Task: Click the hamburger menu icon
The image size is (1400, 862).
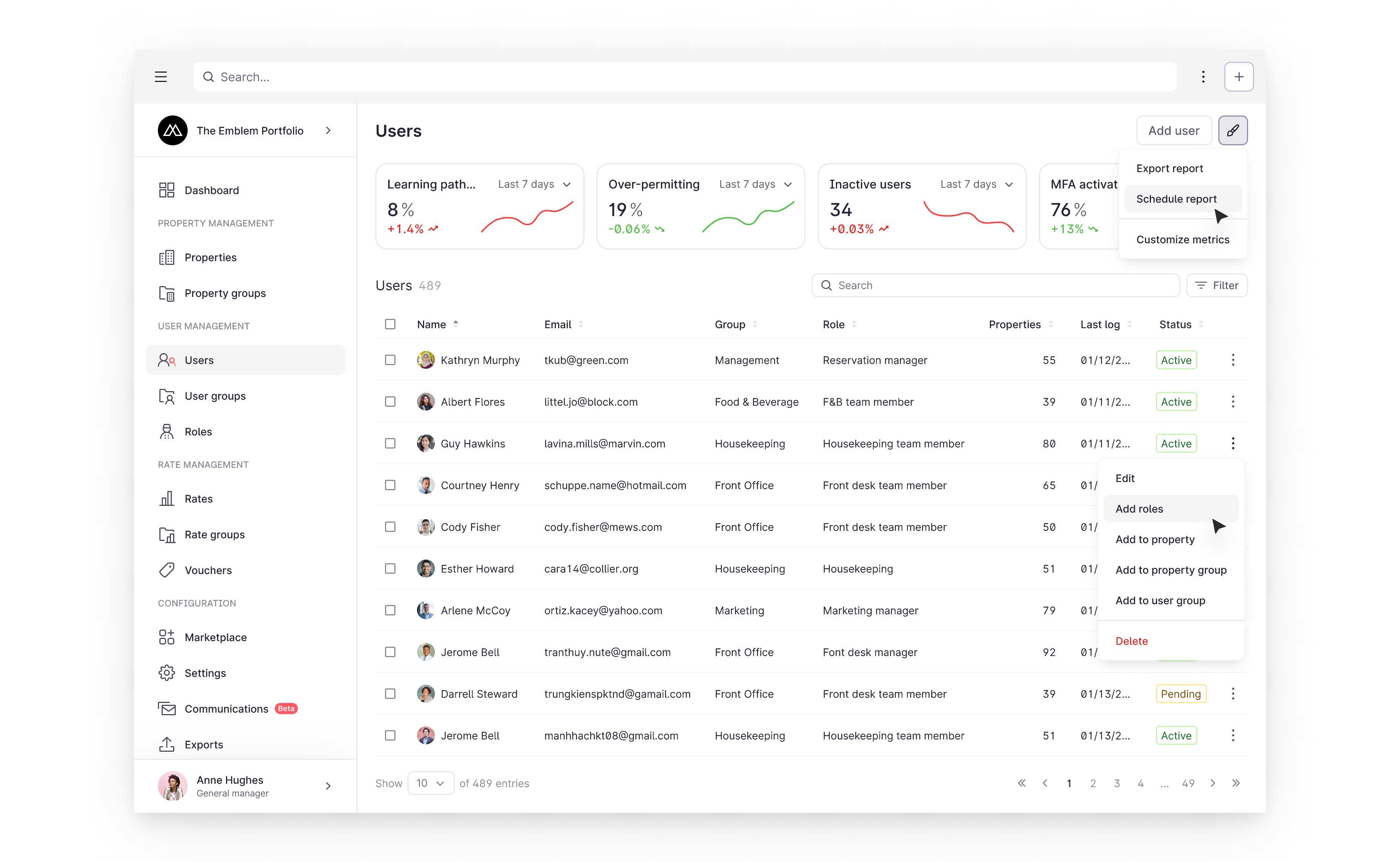Action: (x=161, y=77)
